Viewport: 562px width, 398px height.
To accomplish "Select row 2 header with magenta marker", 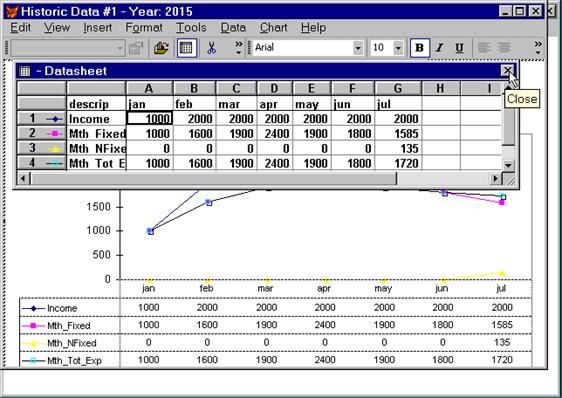I will point(42,133).
